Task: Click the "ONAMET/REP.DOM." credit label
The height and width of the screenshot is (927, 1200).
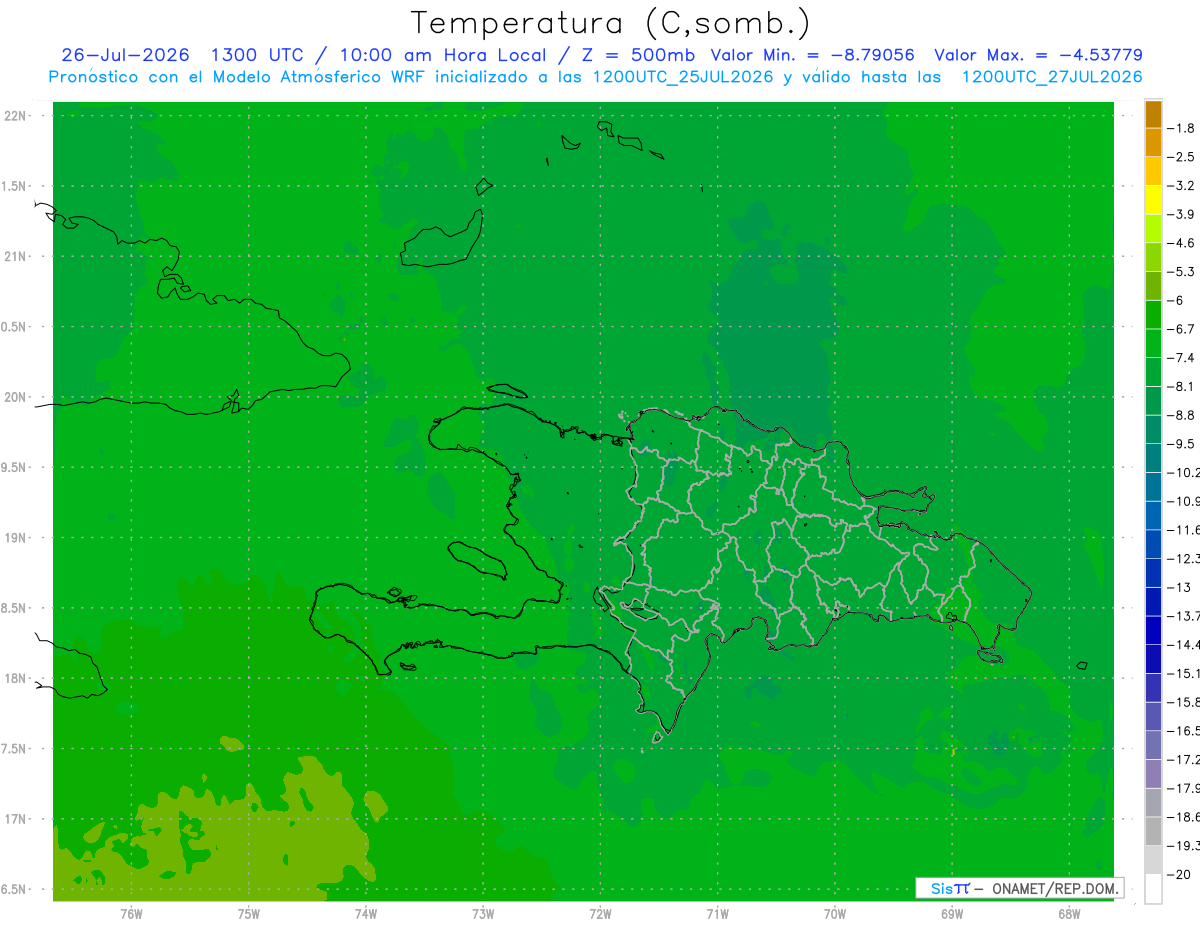Action: [x=1053, y=888]
